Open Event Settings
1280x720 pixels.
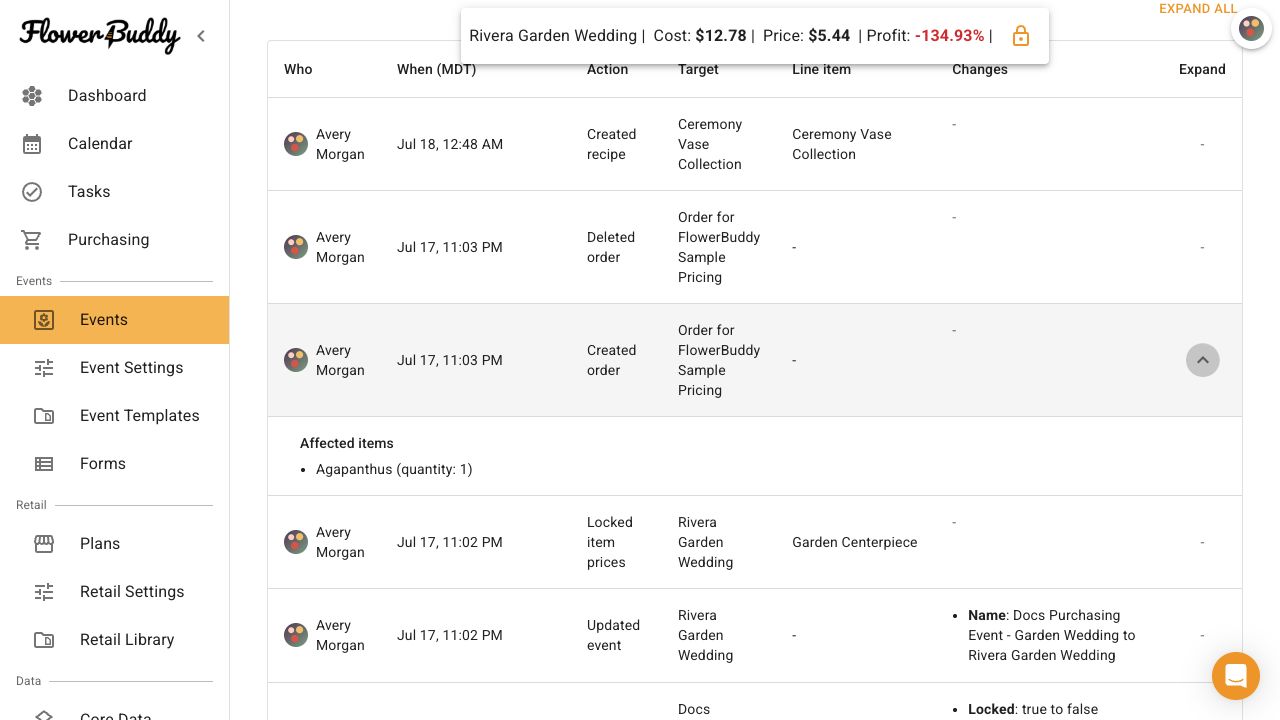tap(115, 368)
